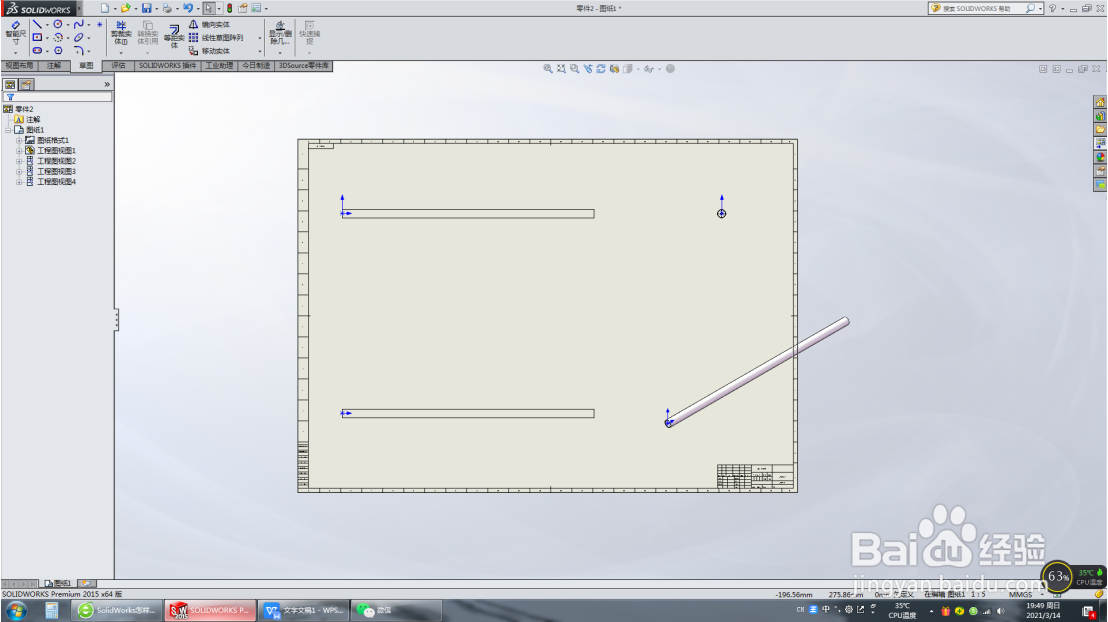Switch to the 草图 tab

(x=86, y=66)
